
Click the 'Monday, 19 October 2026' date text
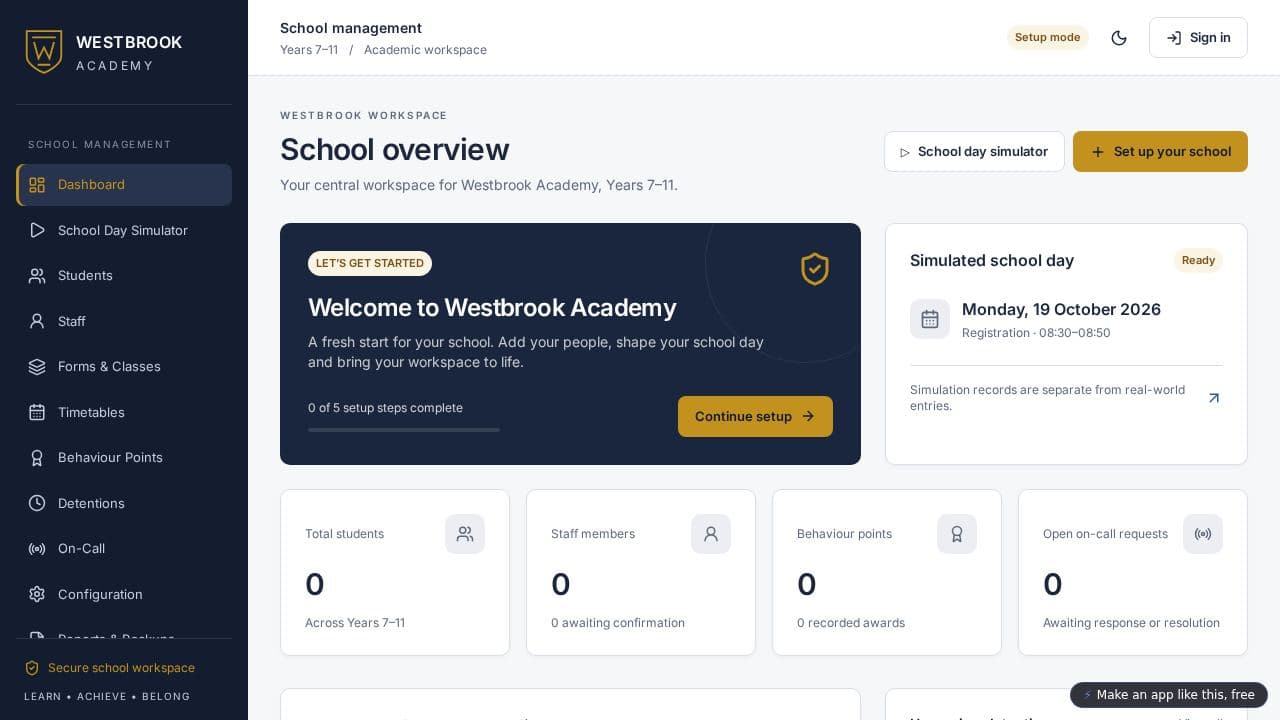click(1061, 310)
